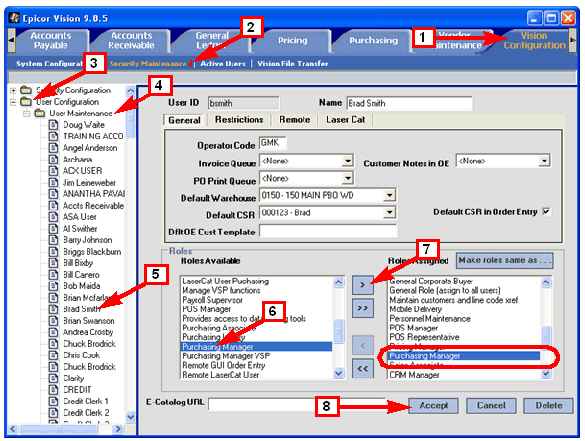The height and width of the screenshot is (441, 585).
Task: Open the Invoice Queue dropdown
Action: point(348,161)
